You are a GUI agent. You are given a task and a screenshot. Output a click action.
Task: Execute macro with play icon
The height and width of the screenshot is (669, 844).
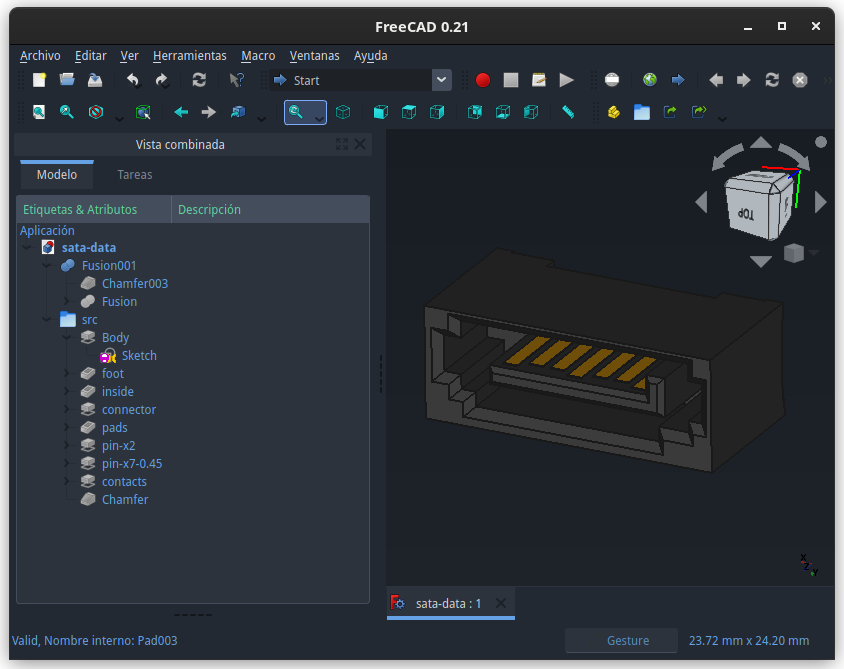pos(566,80)
